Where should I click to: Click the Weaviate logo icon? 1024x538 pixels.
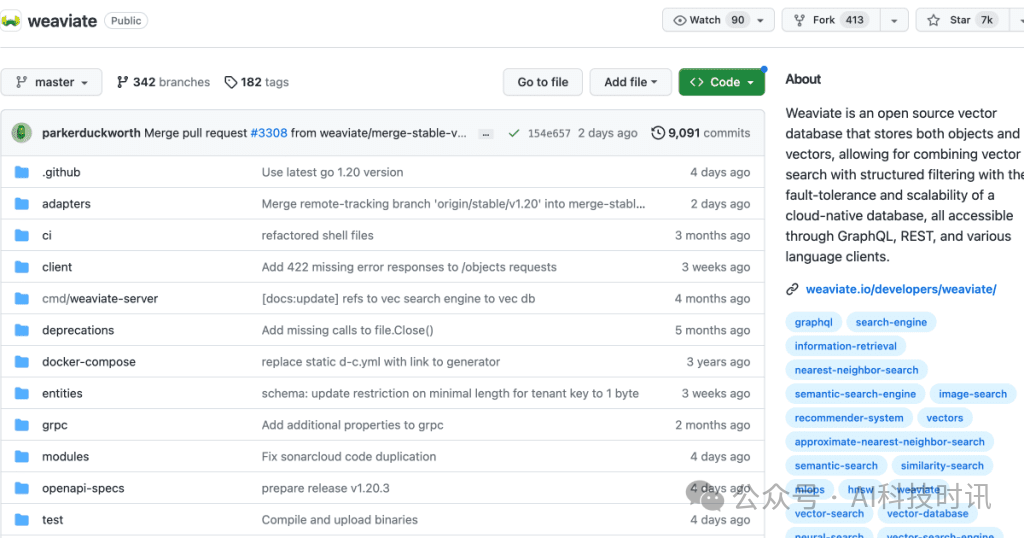11,21
